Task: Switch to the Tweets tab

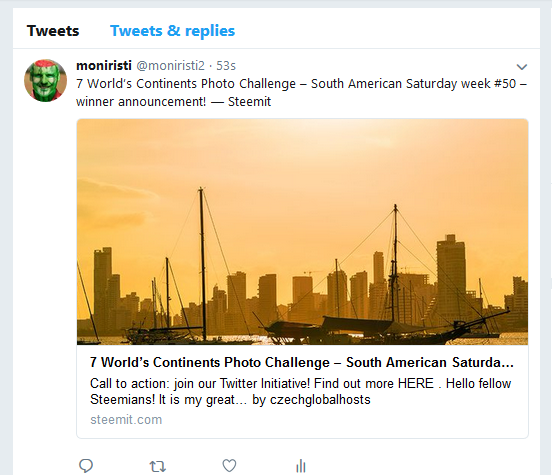Action: pyautogui.click(x=53, y=31)
